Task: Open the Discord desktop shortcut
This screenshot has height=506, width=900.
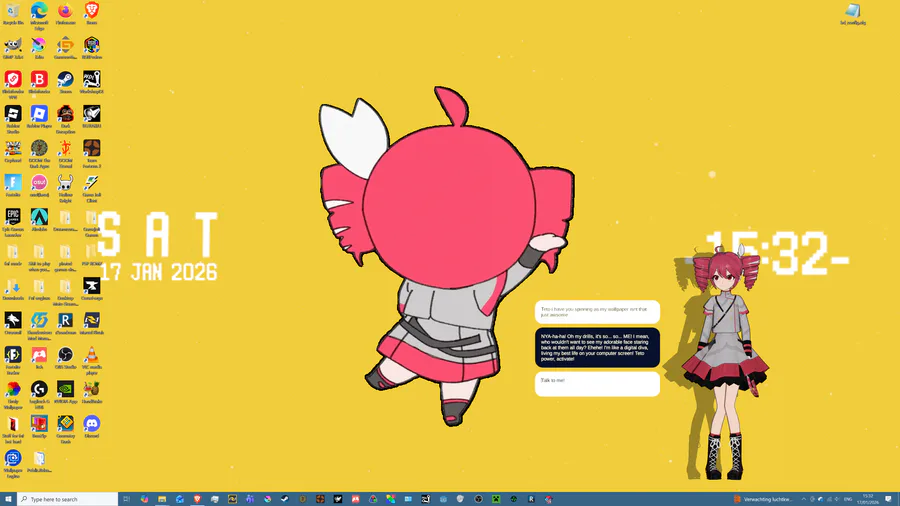Action: (x=92, y=427)
